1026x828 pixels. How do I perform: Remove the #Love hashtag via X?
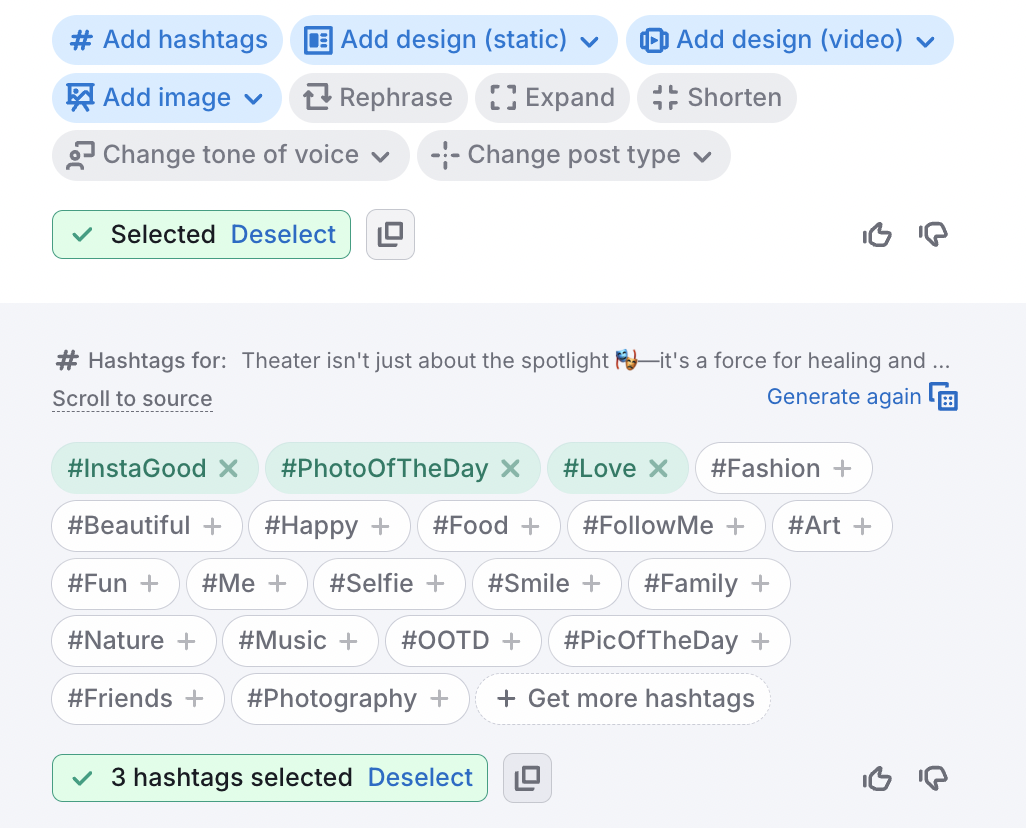click(658, 468)
